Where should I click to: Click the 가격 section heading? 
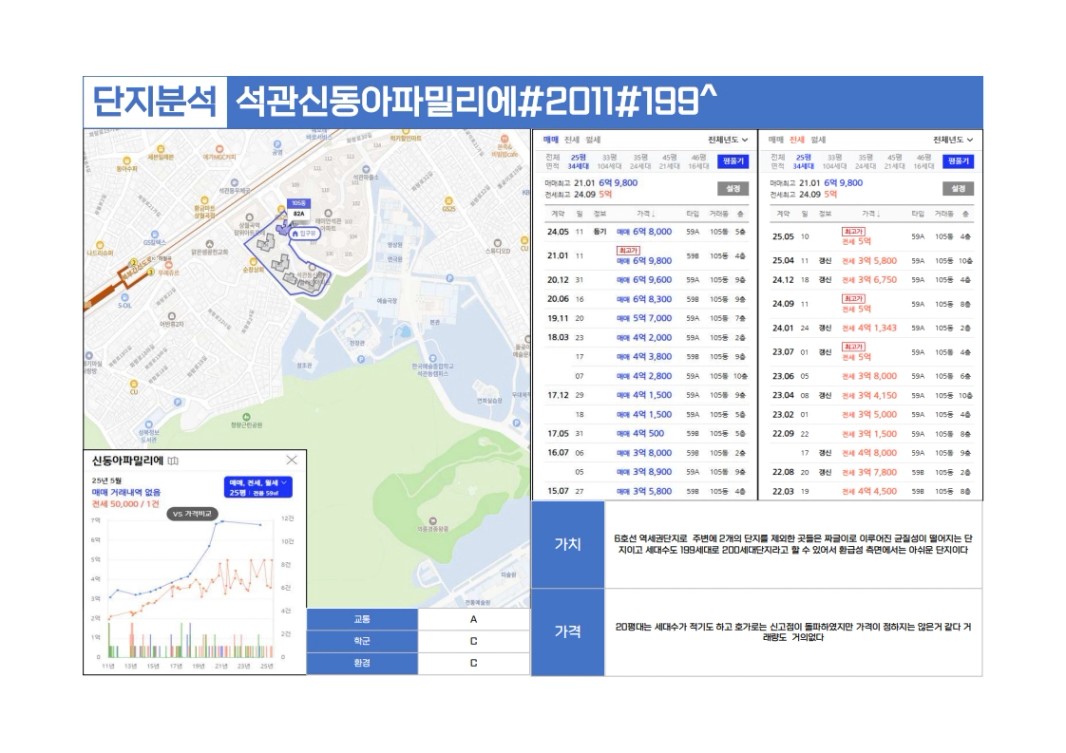pyautogui.click(x=568, y=632)
